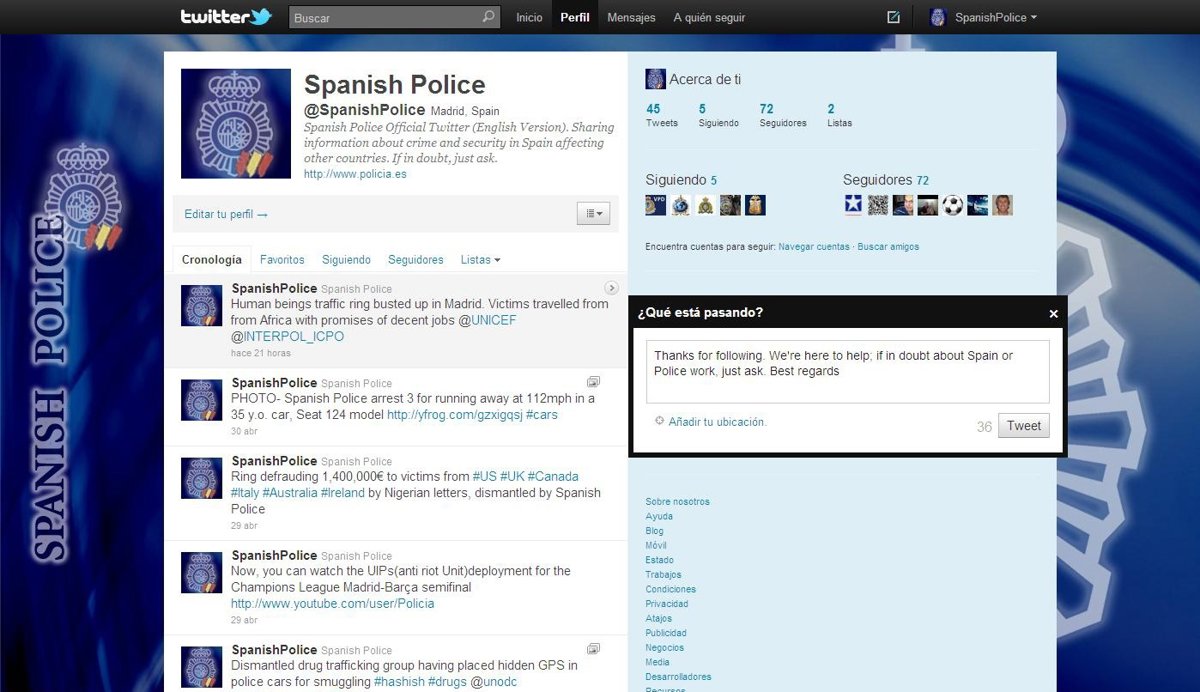Click the location icon beside Añadir tu ubicación
The image size is (1200, 692).
pyautogui.click(x=659, y=421)
